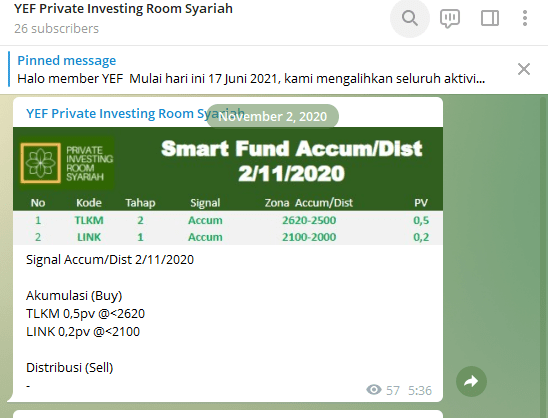
Task: Open the channel search icon
Action: tap(410, 18)
